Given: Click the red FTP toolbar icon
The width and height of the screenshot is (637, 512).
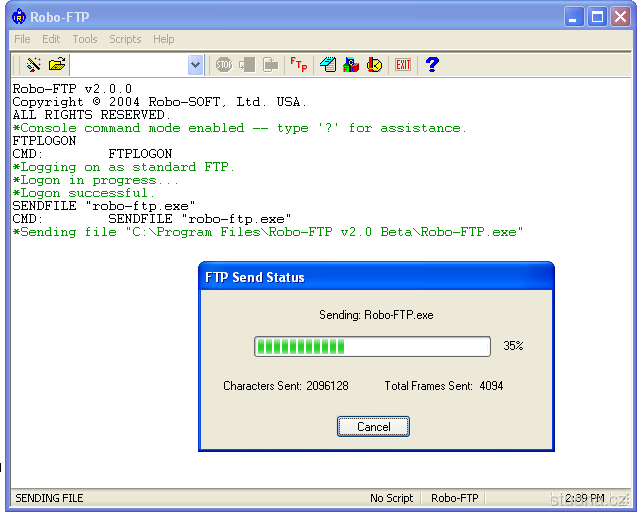Looking at the screenshot, I should 298,65.
